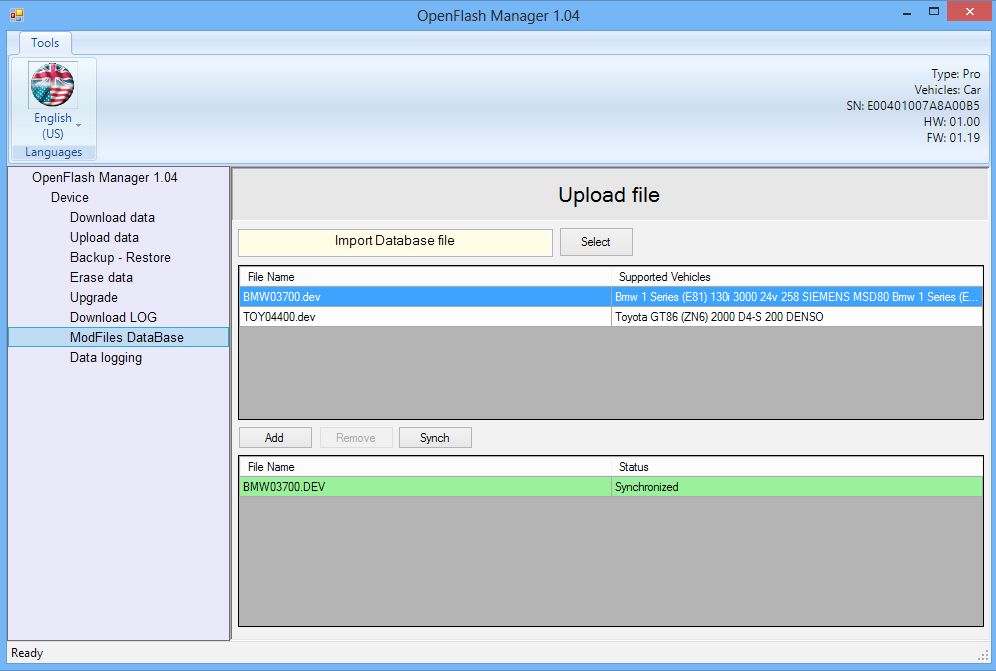Click the Status column header
Screen dimensions: 996x671
tap(797, 467)
